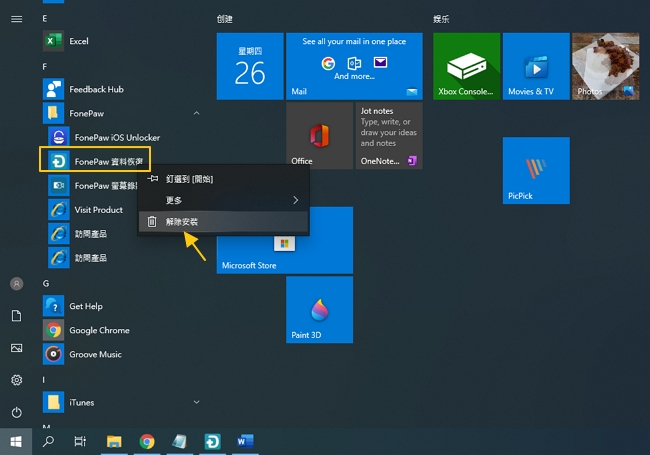This screenshot has height=455, width=650.
Task: Click the Windows Start button
Action: coord(16,442)
